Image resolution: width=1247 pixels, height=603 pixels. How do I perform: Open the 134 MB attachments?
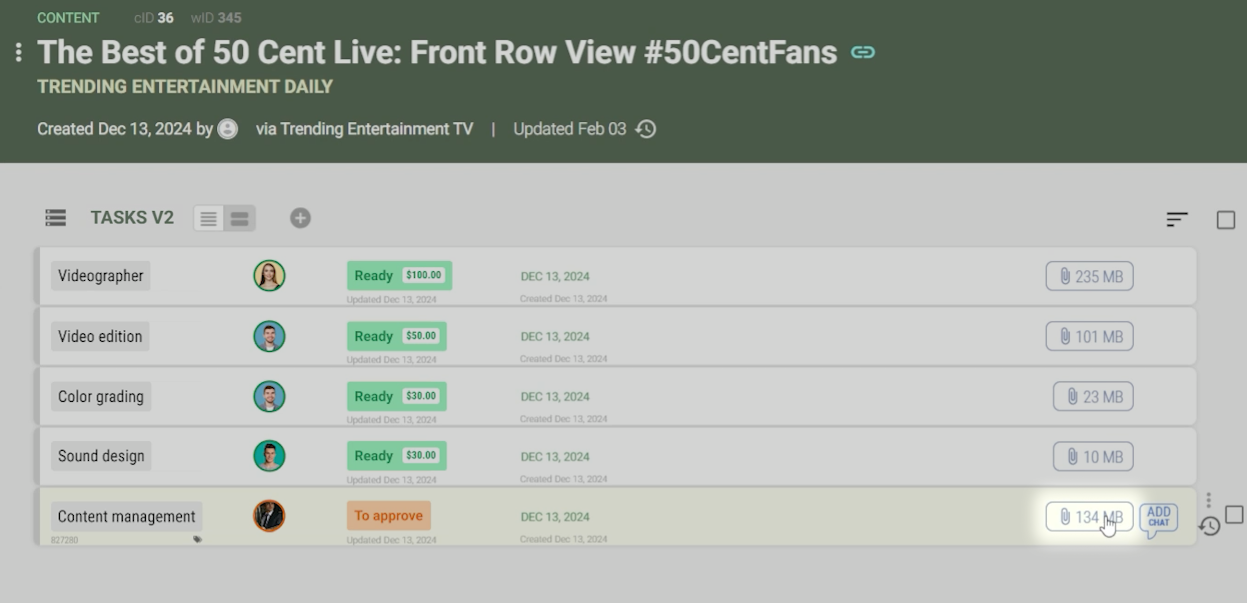pyautogui.click(x=1089, y=517)
